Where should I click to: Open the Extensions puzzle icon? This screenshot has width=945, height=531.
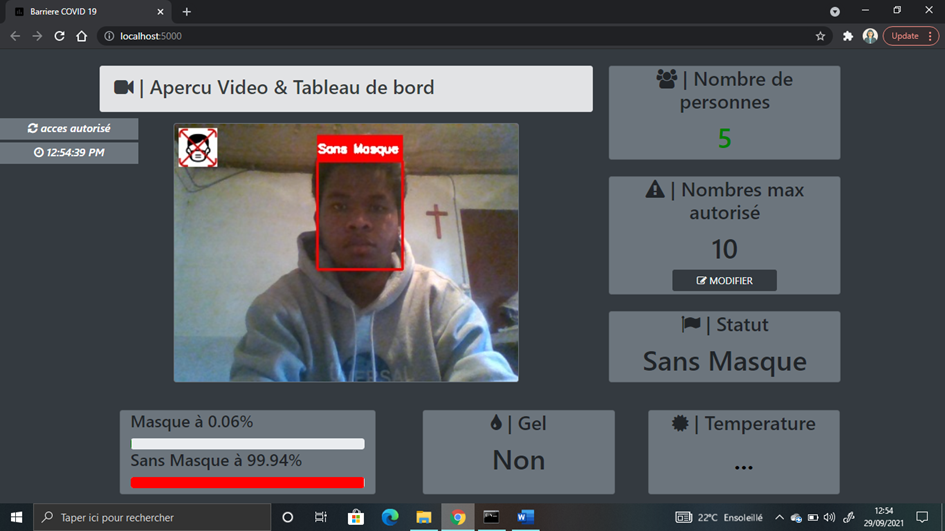pyautogui.click(x=848, y=36)
